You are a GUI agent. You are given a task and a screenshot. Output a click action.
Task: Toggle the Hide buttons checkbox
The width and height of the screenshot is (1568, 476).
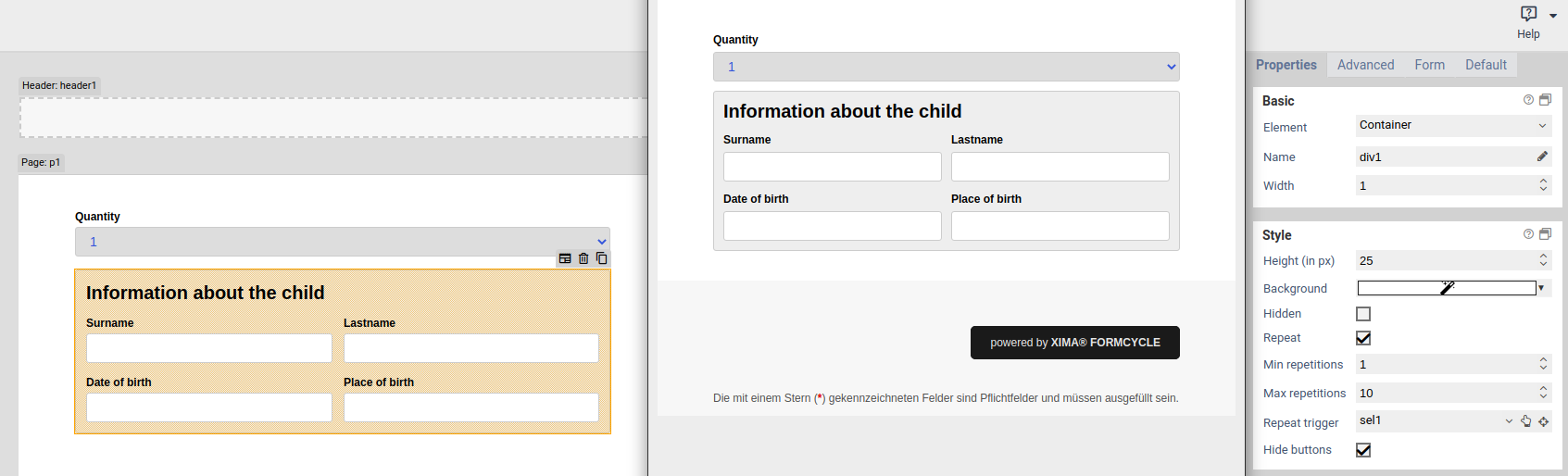[x=1363, y=450]
